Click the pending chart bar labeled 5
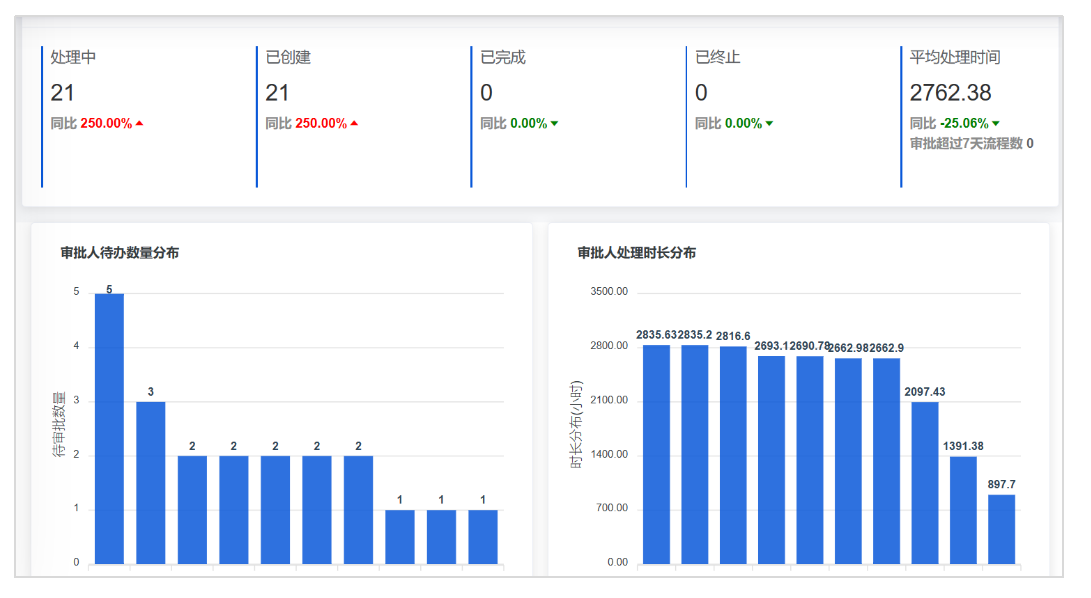The height and width of the screenshot is (598, 1091). point(109,429)
